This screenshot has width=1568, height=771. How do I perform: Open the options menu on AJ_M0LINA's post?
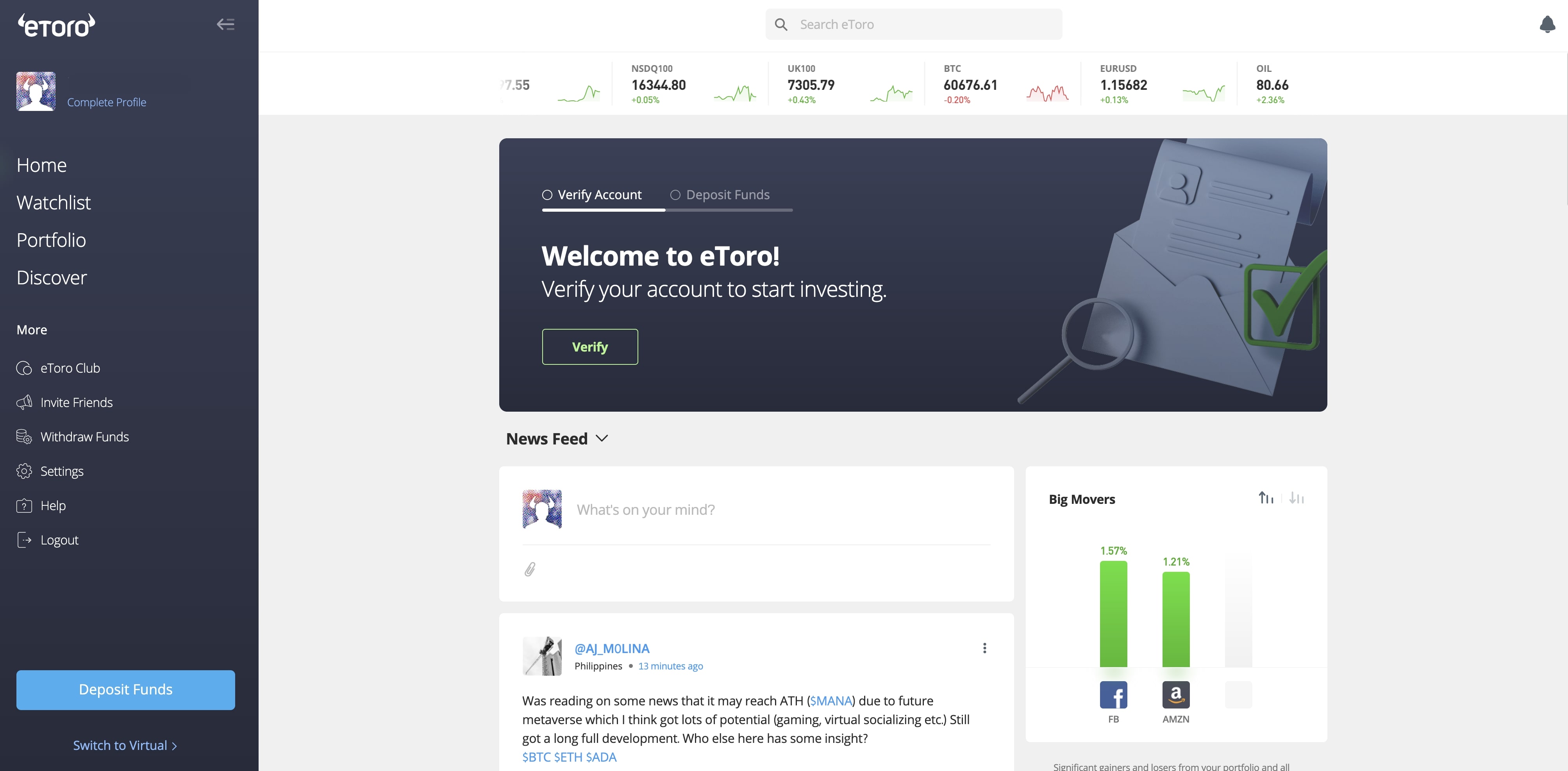(984, 648)
